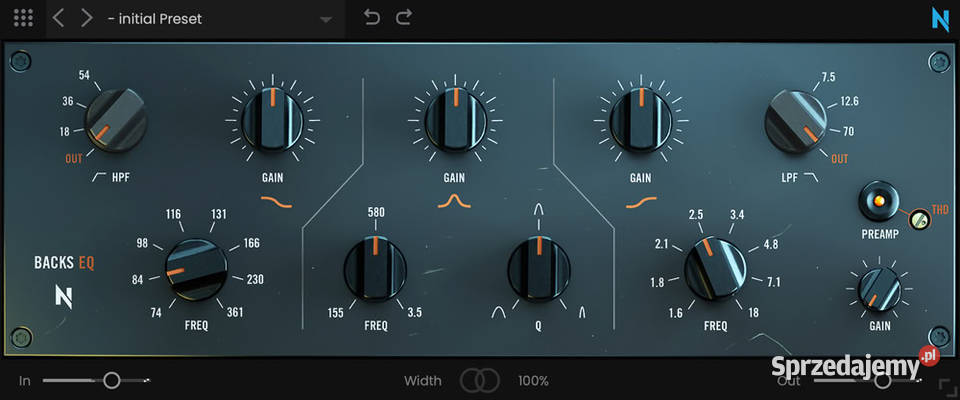Toggle the THD switch
The height and width of the screenshot is (400, 960).
(918, 219)
